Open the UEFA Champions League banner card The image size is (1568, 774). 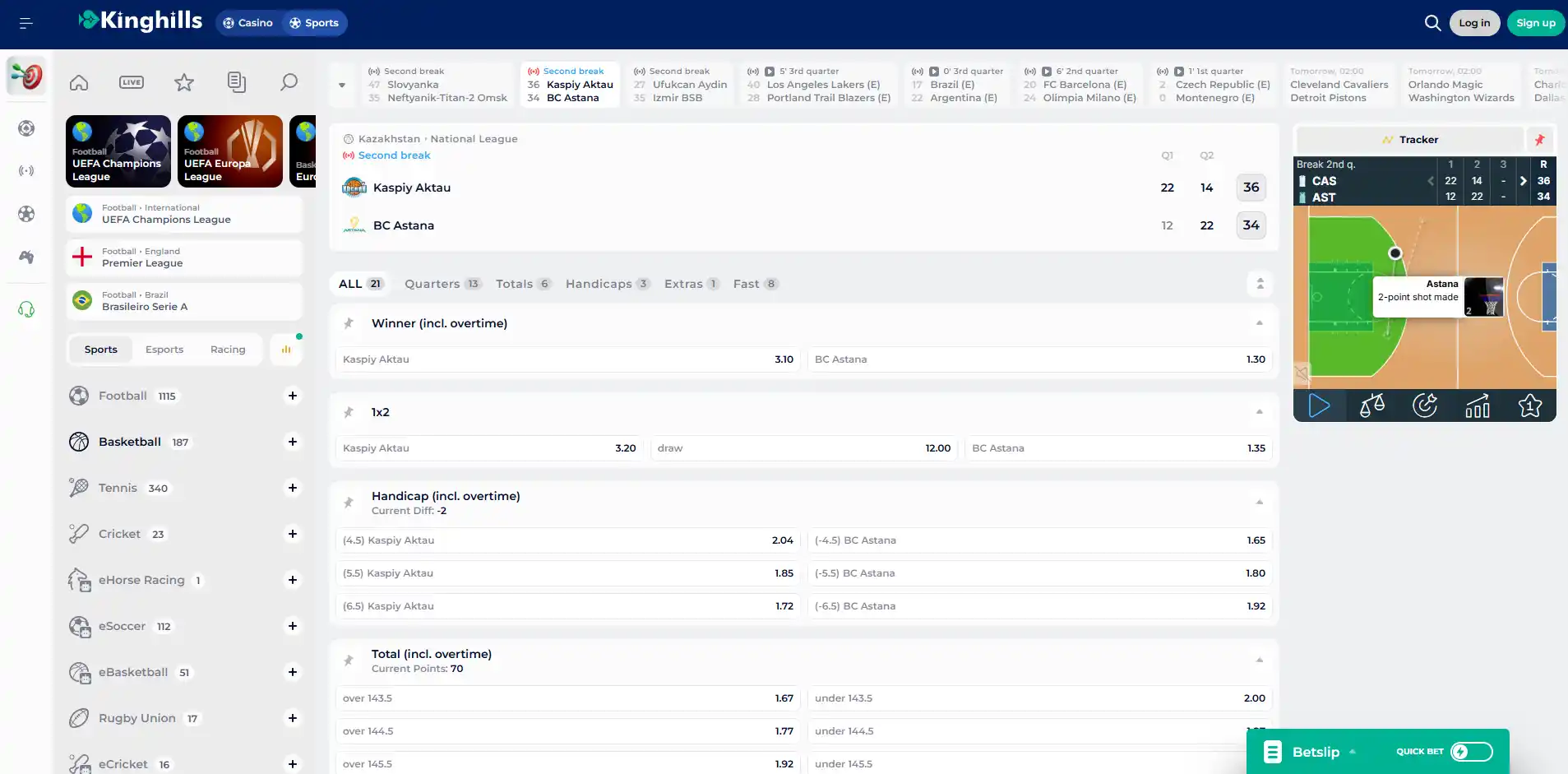tap(118, 151)
